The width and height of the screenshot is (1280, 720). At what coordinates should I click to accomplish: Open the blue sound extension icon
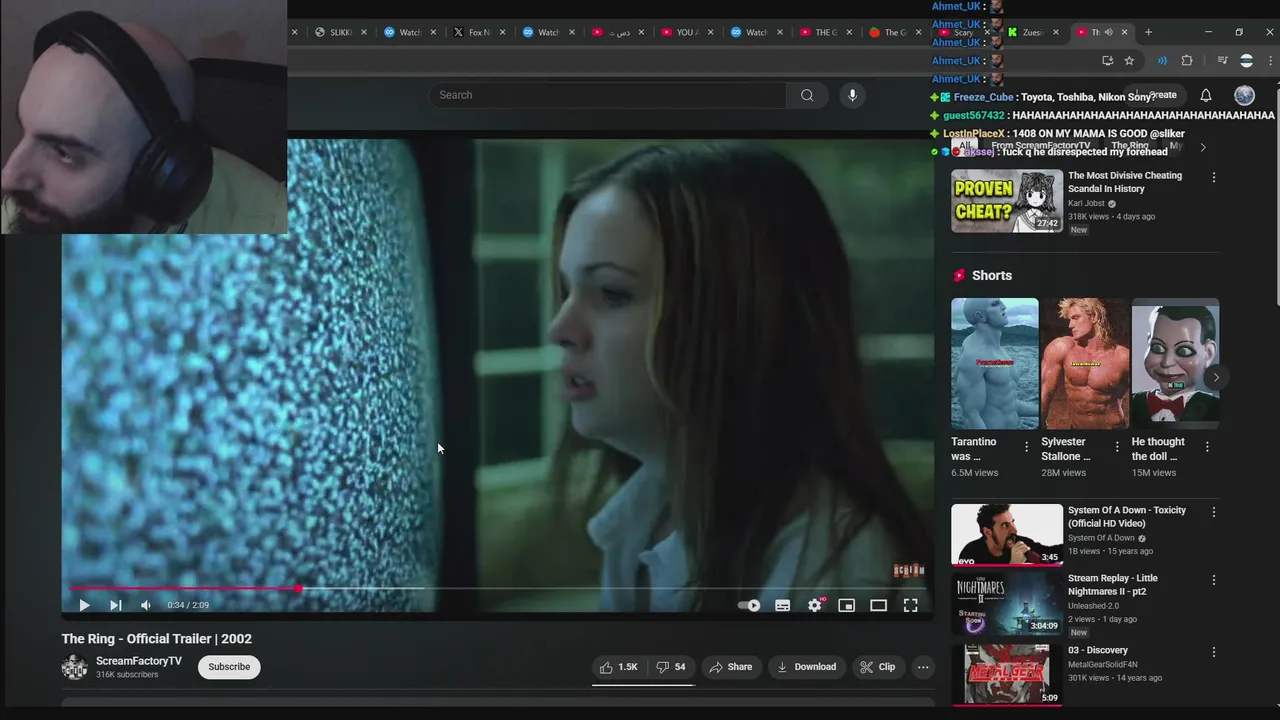(1162, 61)
